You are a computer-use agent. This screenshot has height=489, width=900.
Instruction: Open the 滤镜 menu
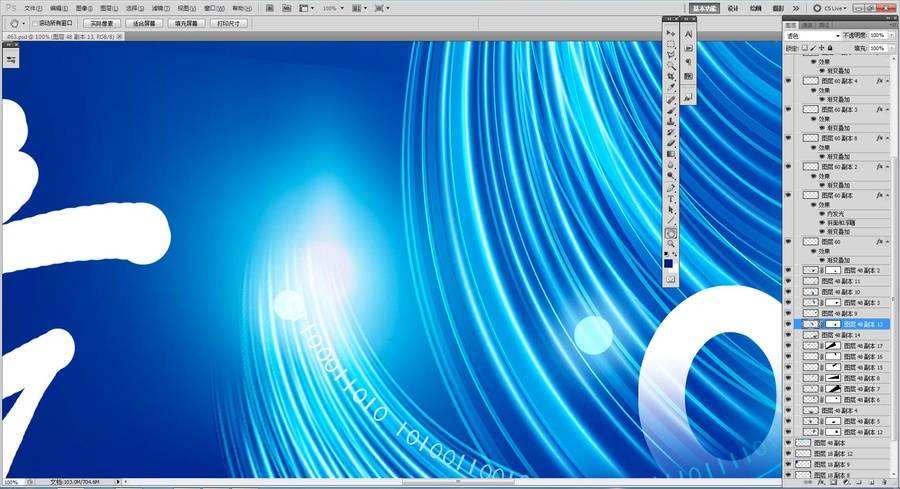(x=160, y=9)
